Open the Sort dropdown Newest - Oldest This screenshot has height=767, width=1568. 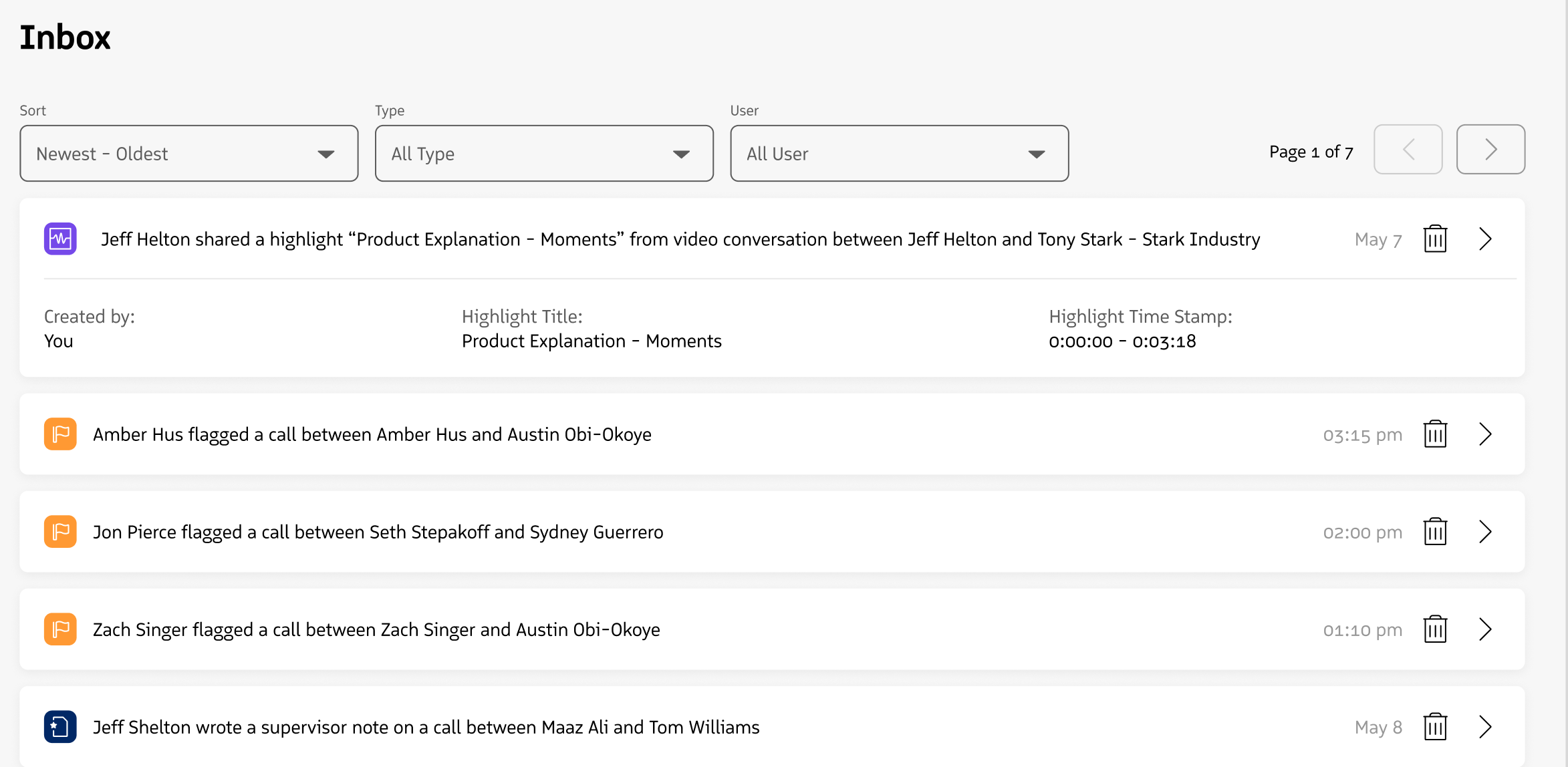[x=188, y=154]
